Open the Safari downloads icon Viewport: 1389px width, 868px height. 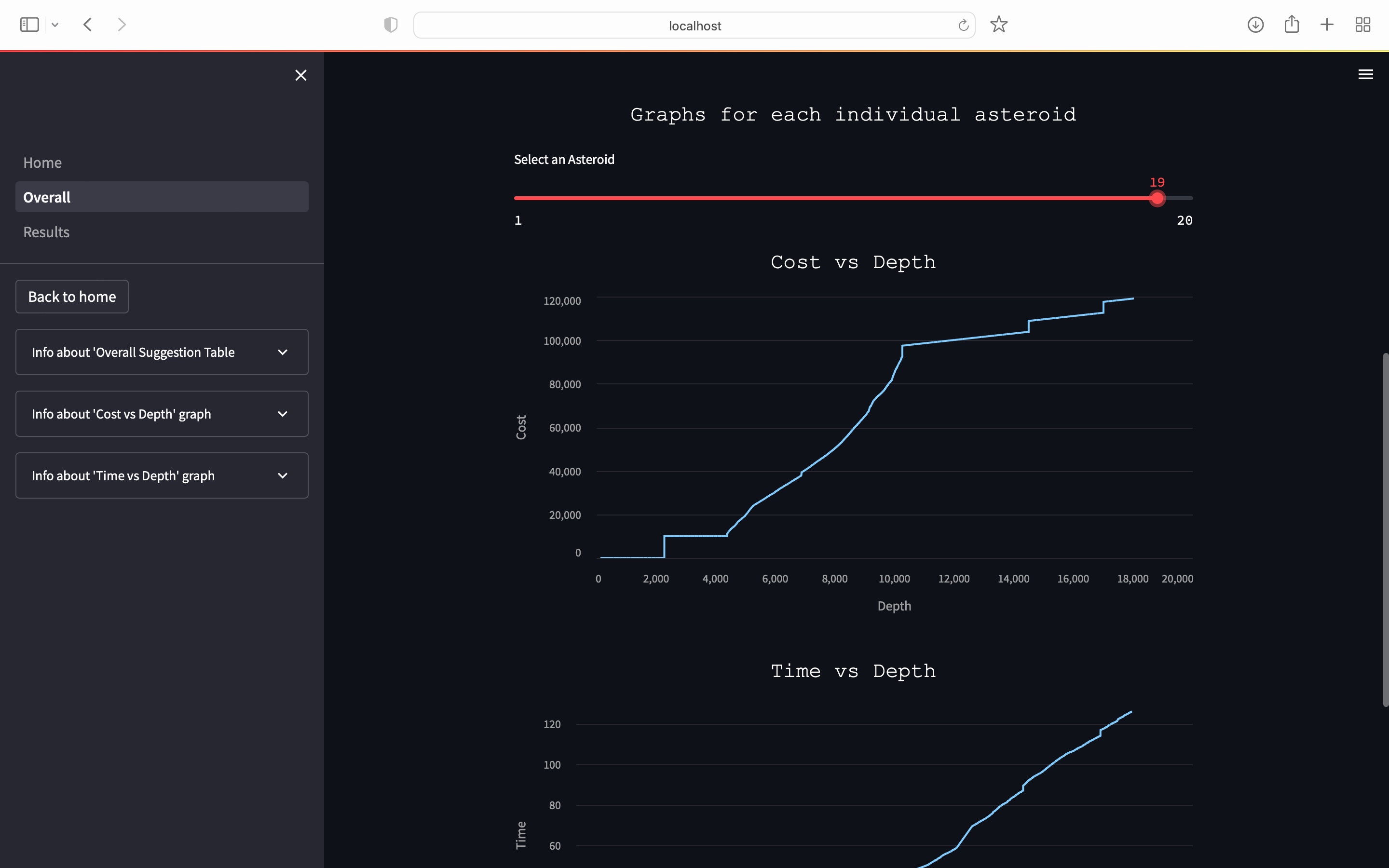click(1255, 25)
